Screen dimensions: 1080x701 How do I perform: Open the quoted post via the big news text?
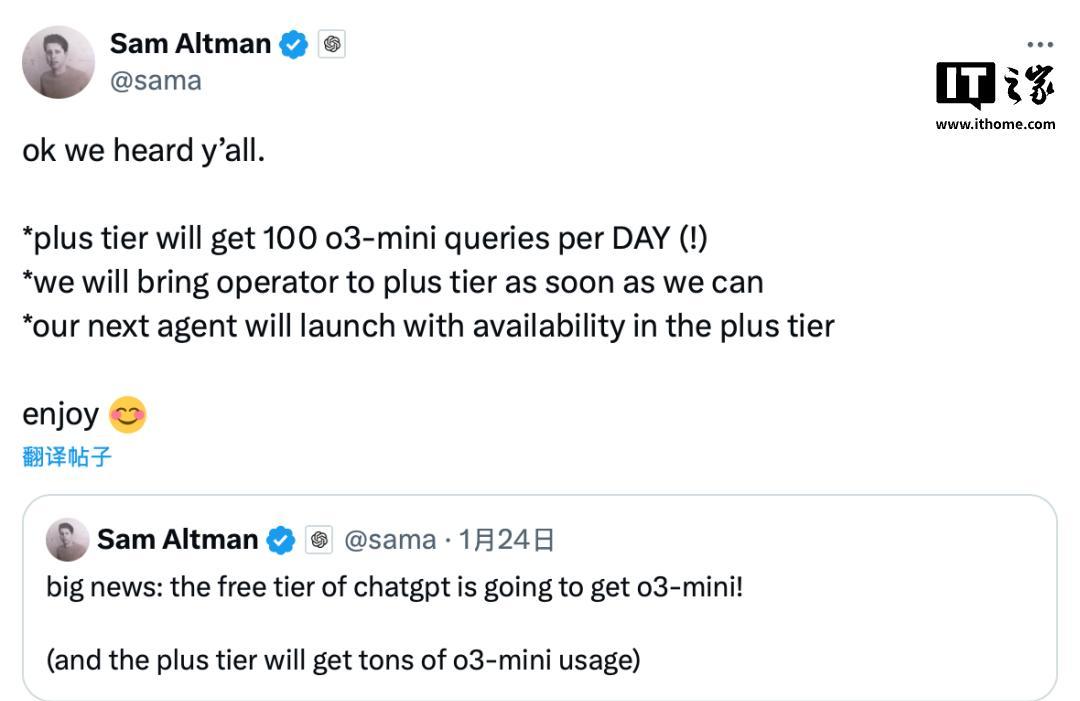tap(395, 588)
